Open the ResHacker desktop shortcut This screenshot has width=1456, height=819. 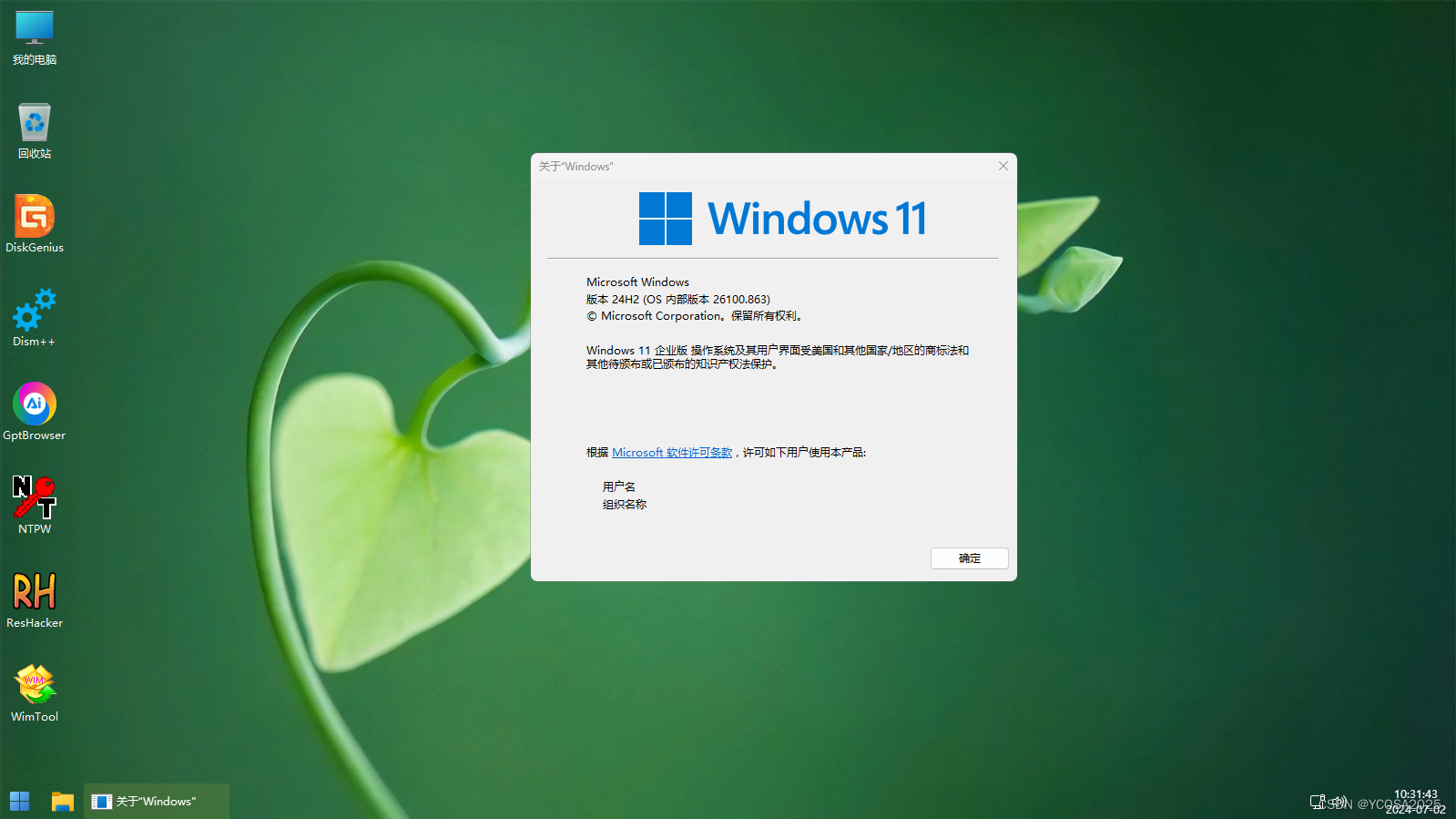pyautogui.click(x=35, y=599)
